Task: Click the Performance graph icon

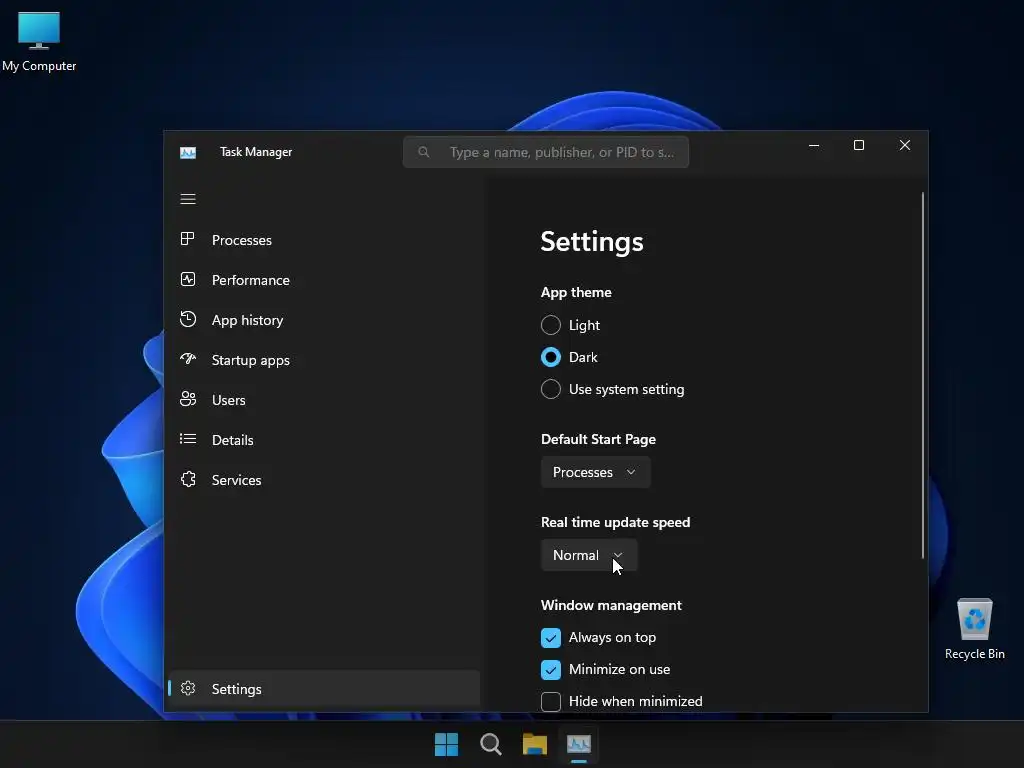Action: (x=187, y=280)
